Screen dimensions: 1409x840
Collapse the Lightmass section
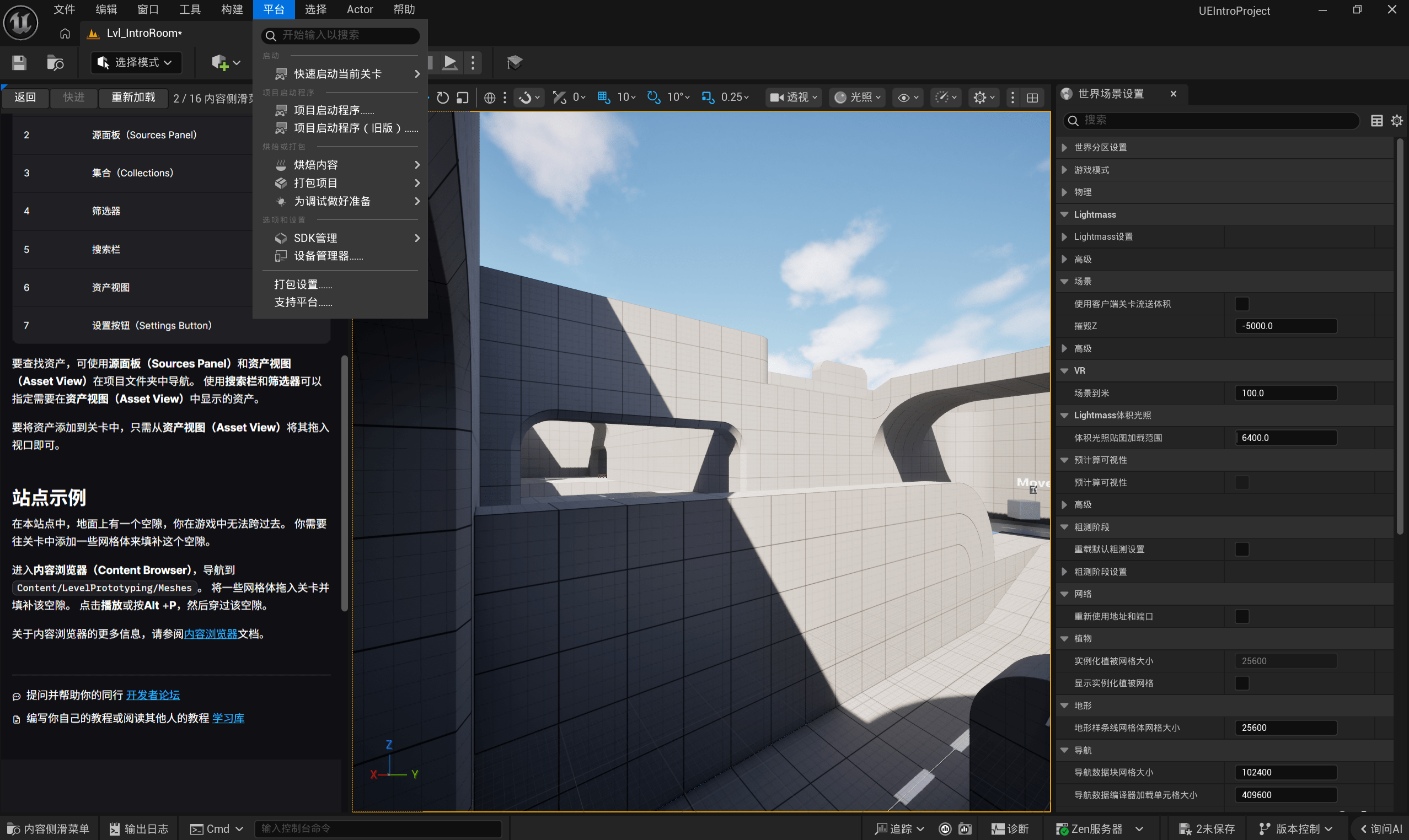(x=1064, y=214)
